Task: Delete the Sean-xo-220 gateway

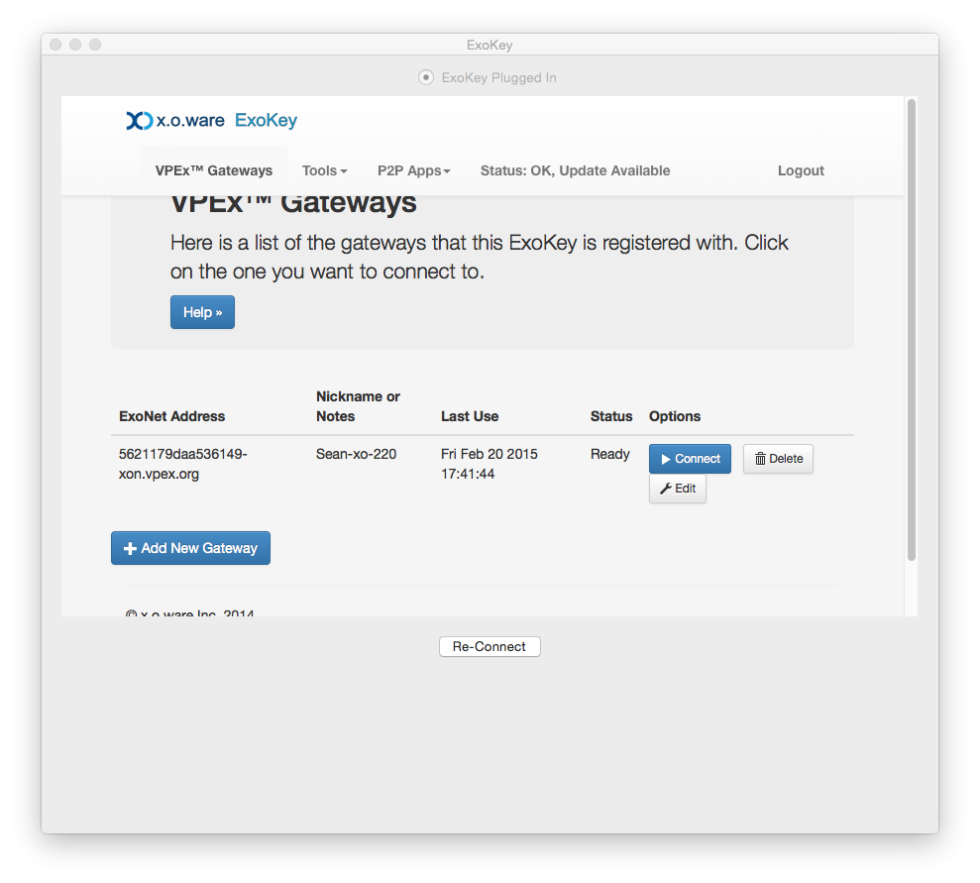Action: pyautogui.click(x=778, y=458)
